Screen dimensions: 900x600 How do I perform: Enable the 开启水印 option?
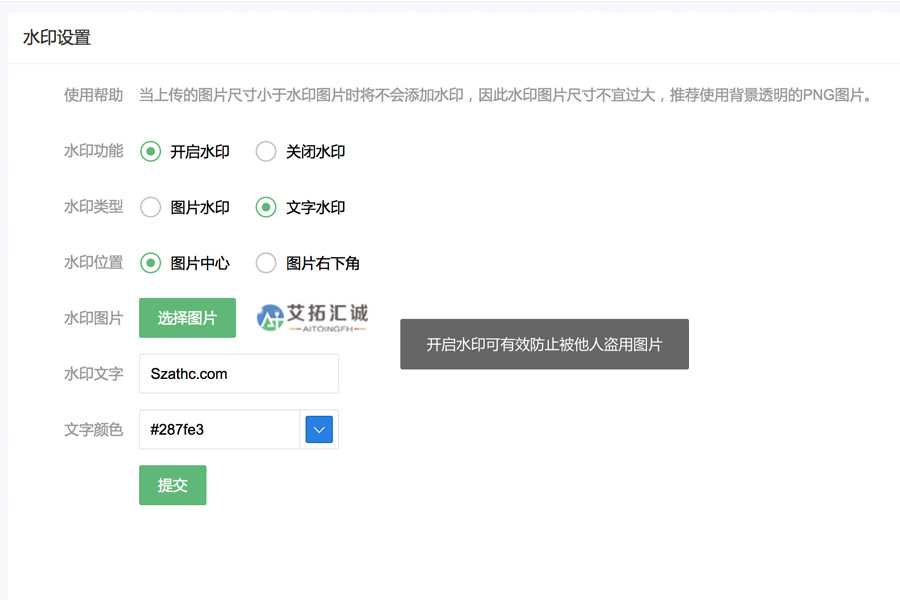[x=150, y=151]
